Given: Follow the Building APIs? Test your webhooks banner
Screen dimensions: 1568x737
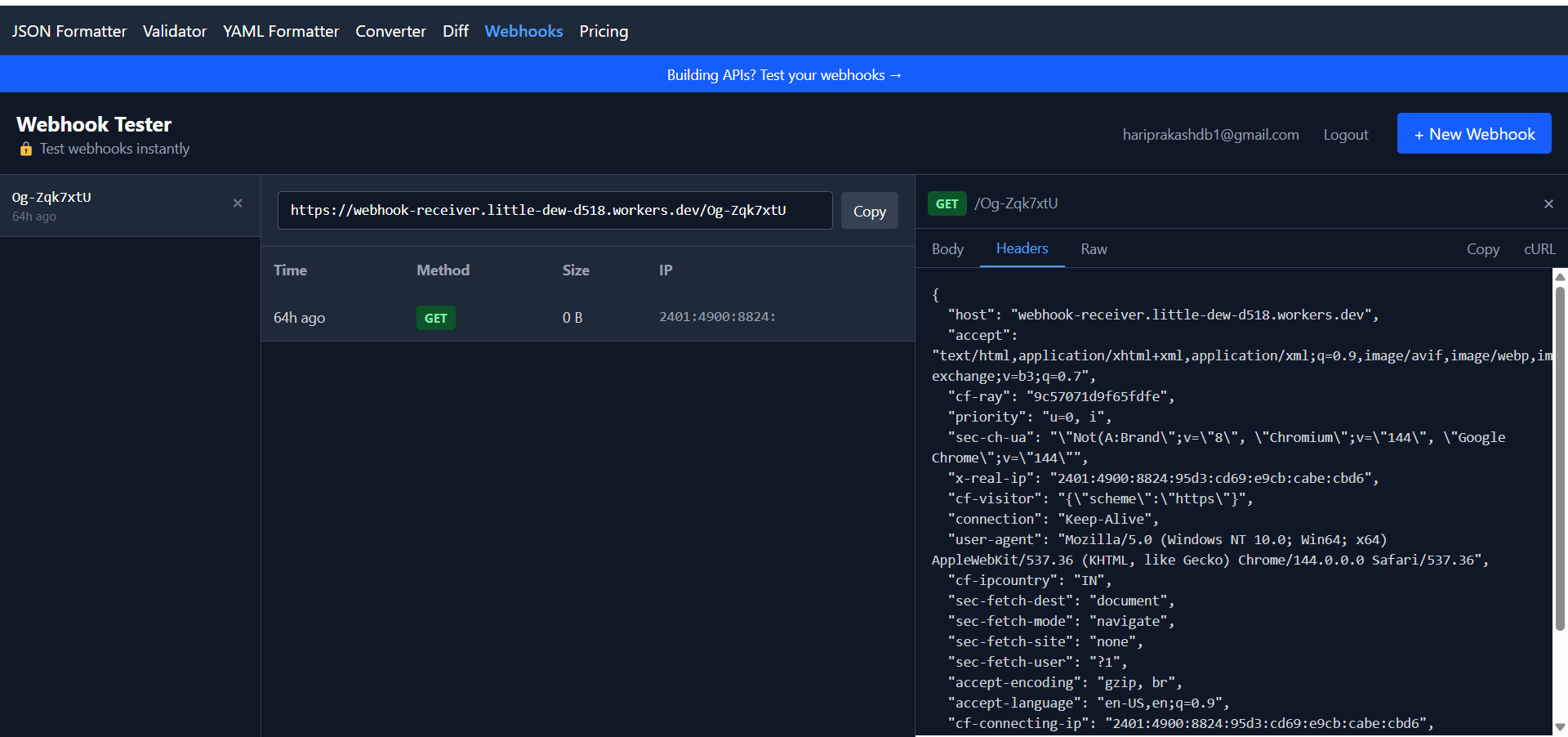Looking at the screenshot, I should [x=783, y=74].
